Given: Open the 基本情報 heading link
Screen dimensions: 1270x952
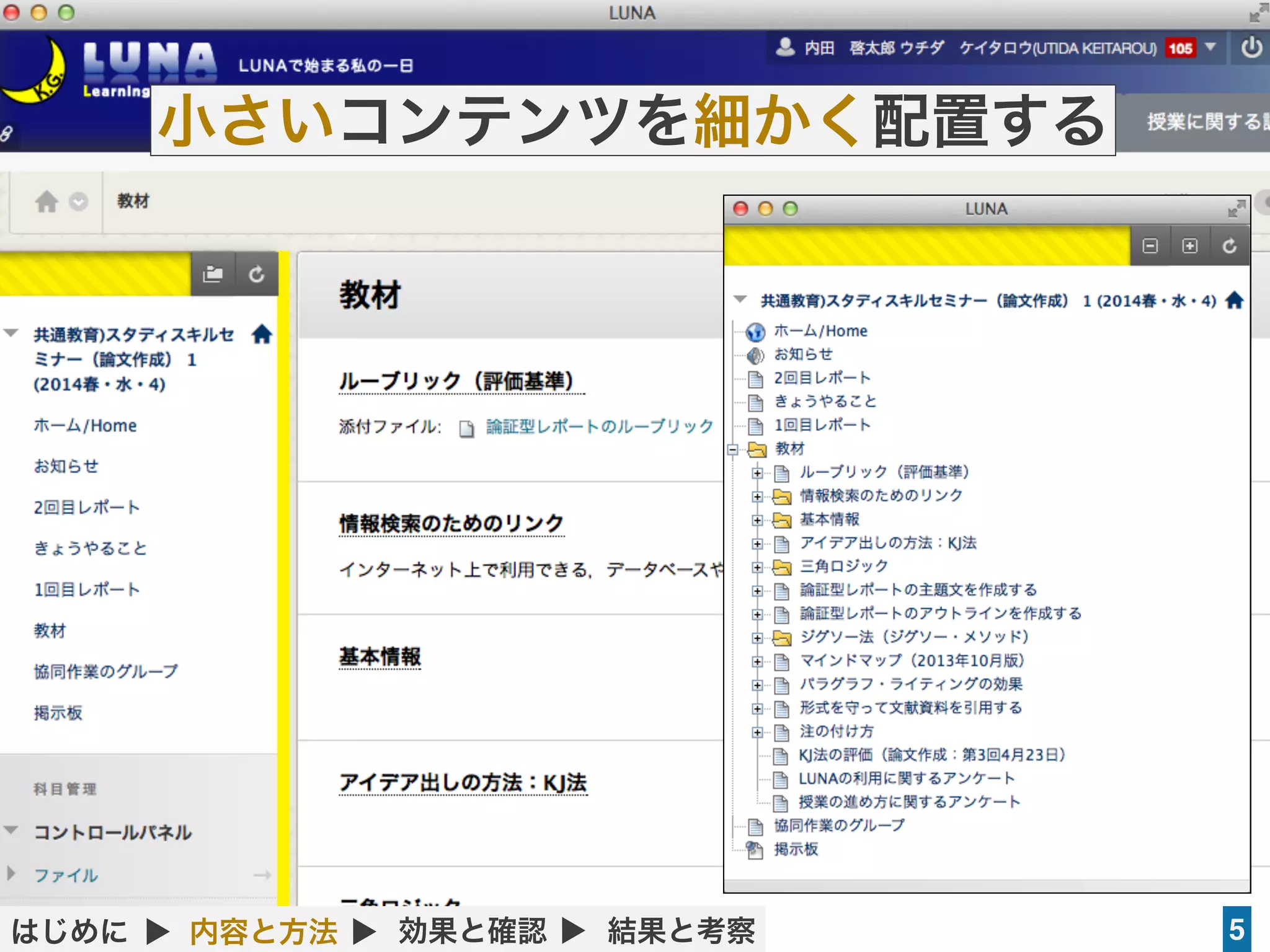Looking at the screenshot, I should 380,656.
